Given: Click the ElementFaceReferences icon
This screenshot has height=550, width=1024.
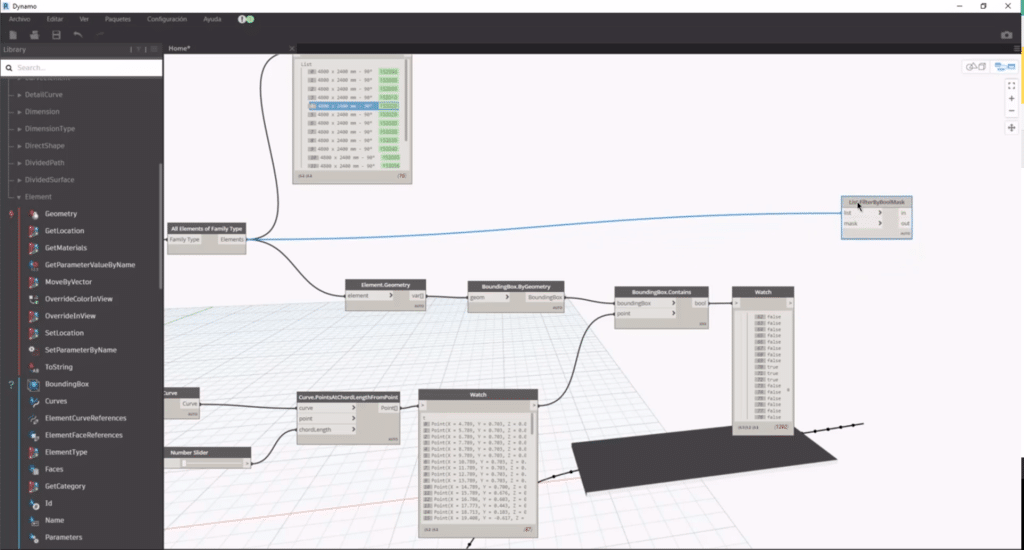Looking at the screenshot, I should point(33,435).
